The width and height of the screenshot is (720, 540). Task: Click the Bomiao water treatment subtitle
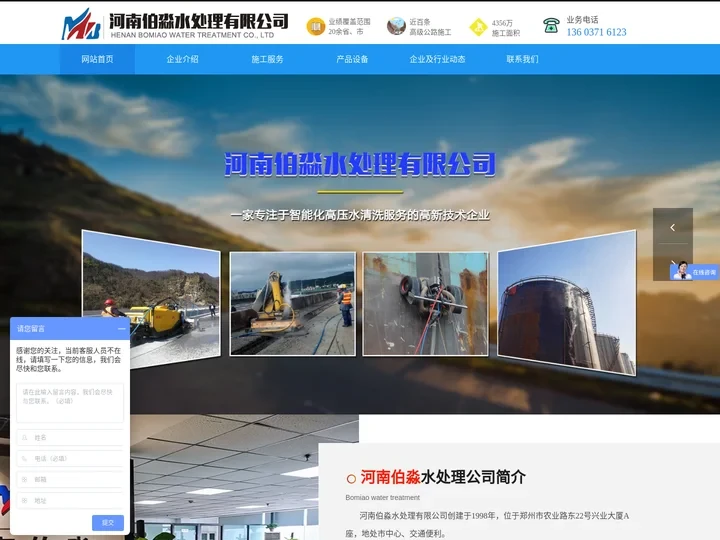382,497
